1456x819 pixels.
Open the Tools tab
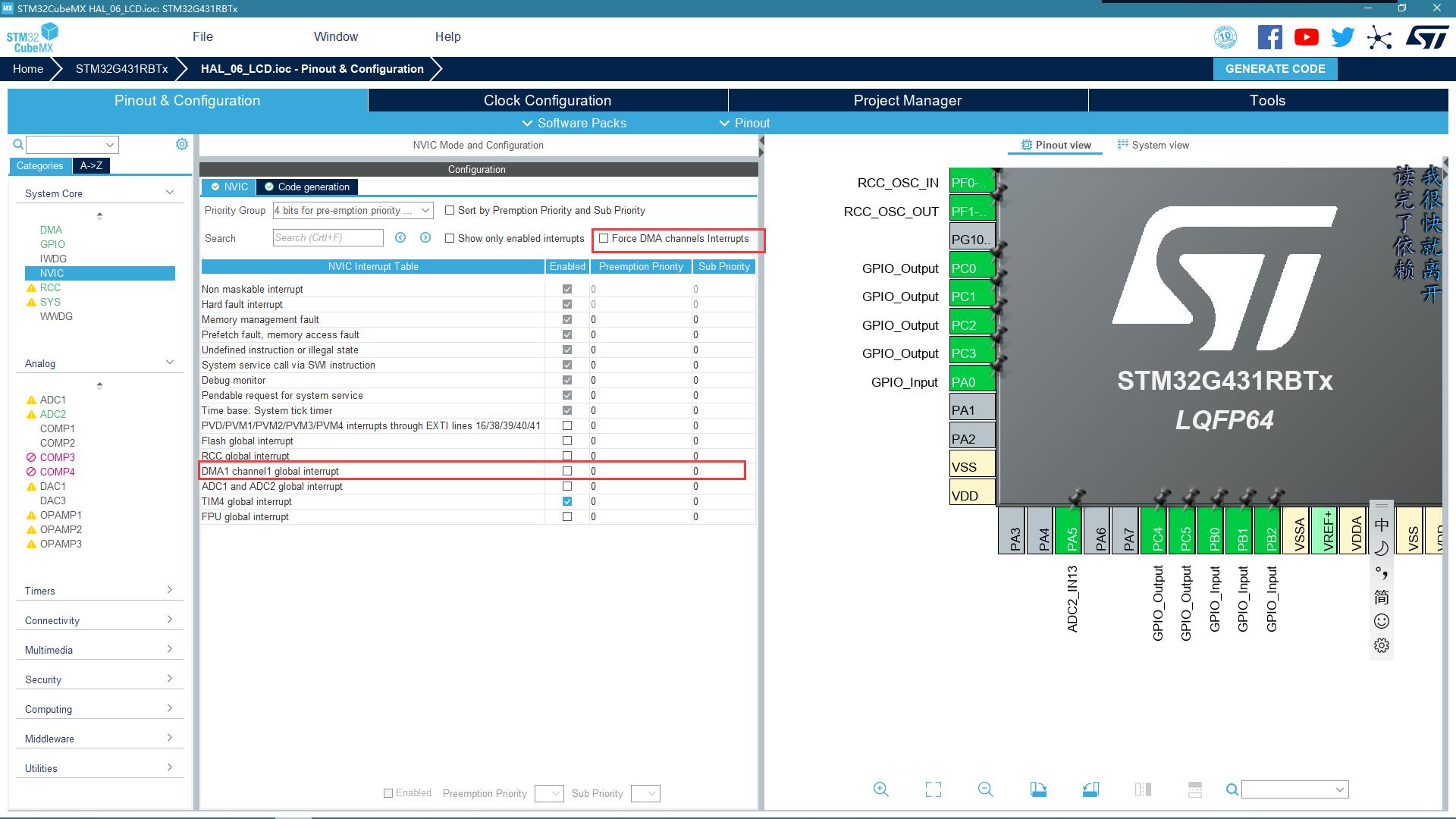[x=1268, y=100]
